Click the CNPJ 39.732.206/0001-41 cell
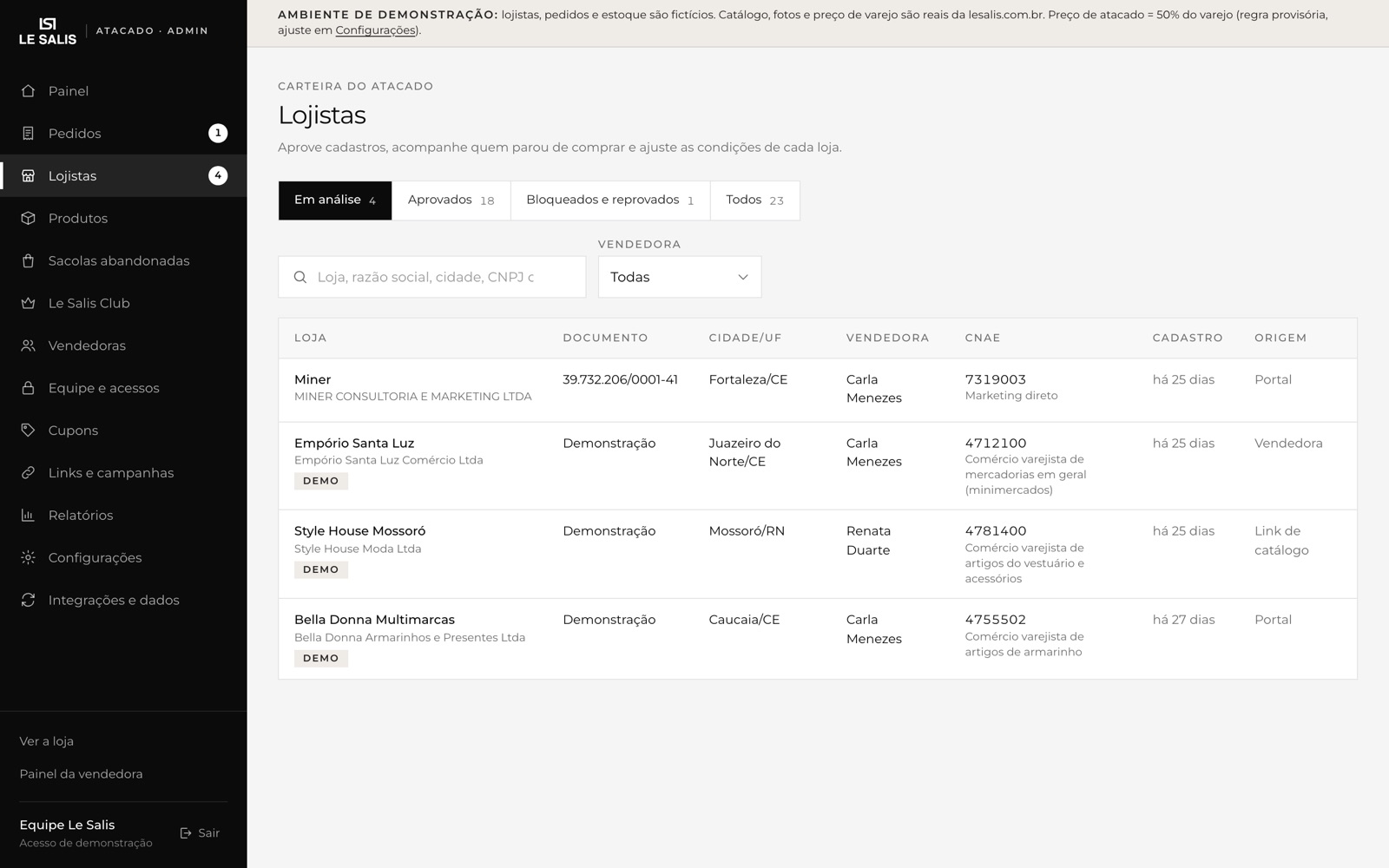The width and height of the screenshot is (1389, 868). click(x=621, y=380)
